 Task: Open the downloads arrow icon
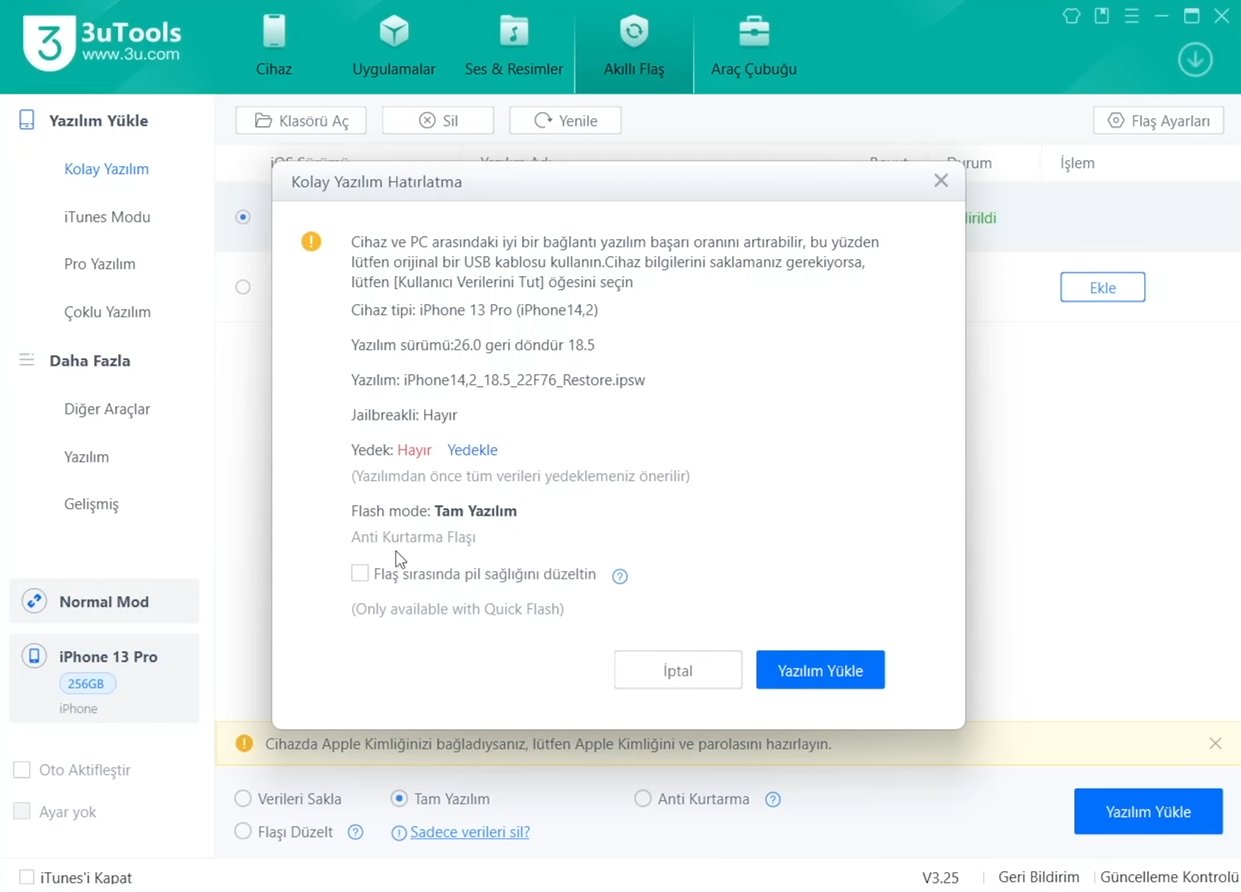point(1195,59)
